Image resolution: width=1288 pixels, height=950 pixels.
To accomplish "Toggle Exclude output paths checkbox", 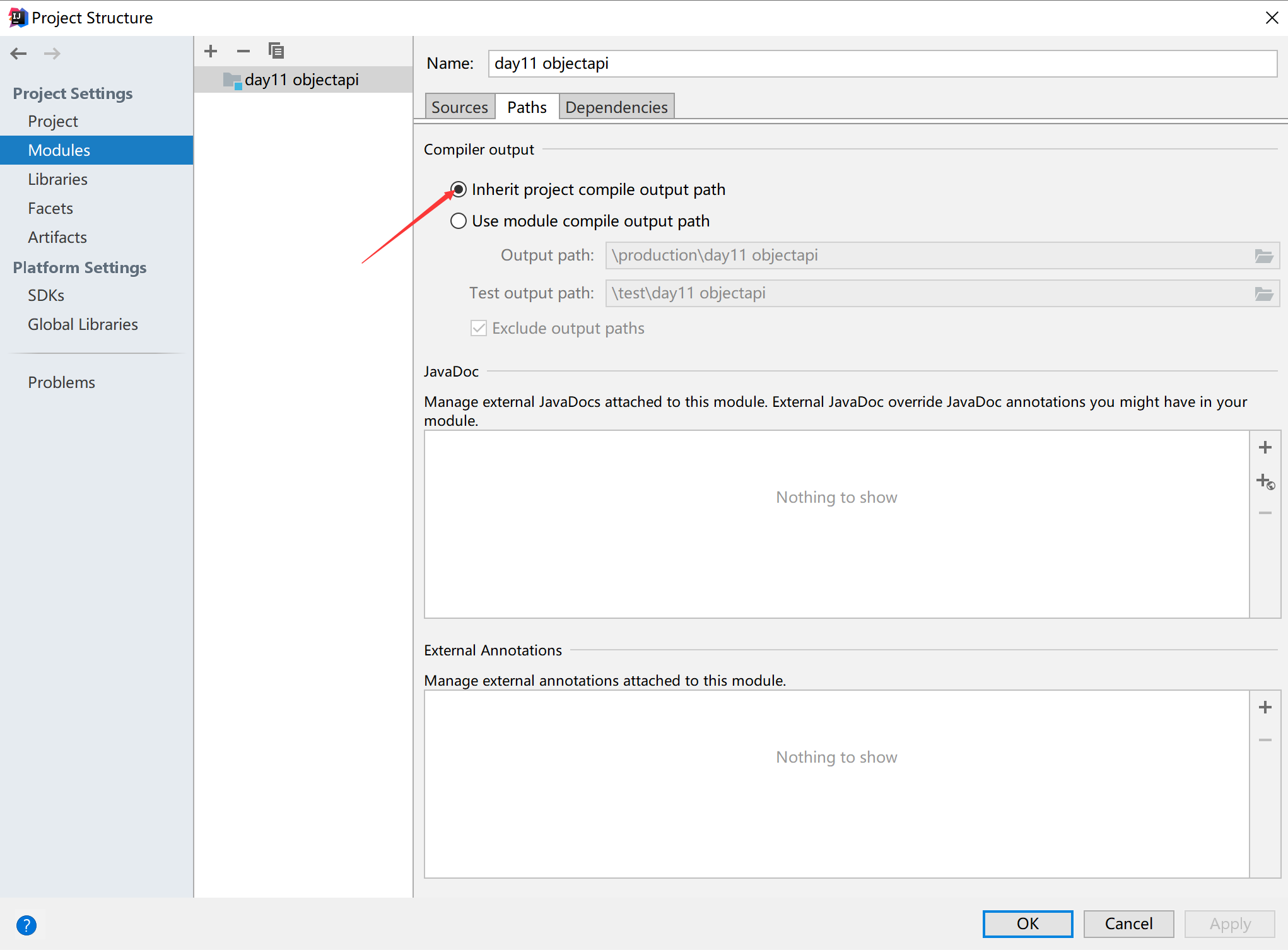I will click(x=479, y=328).
